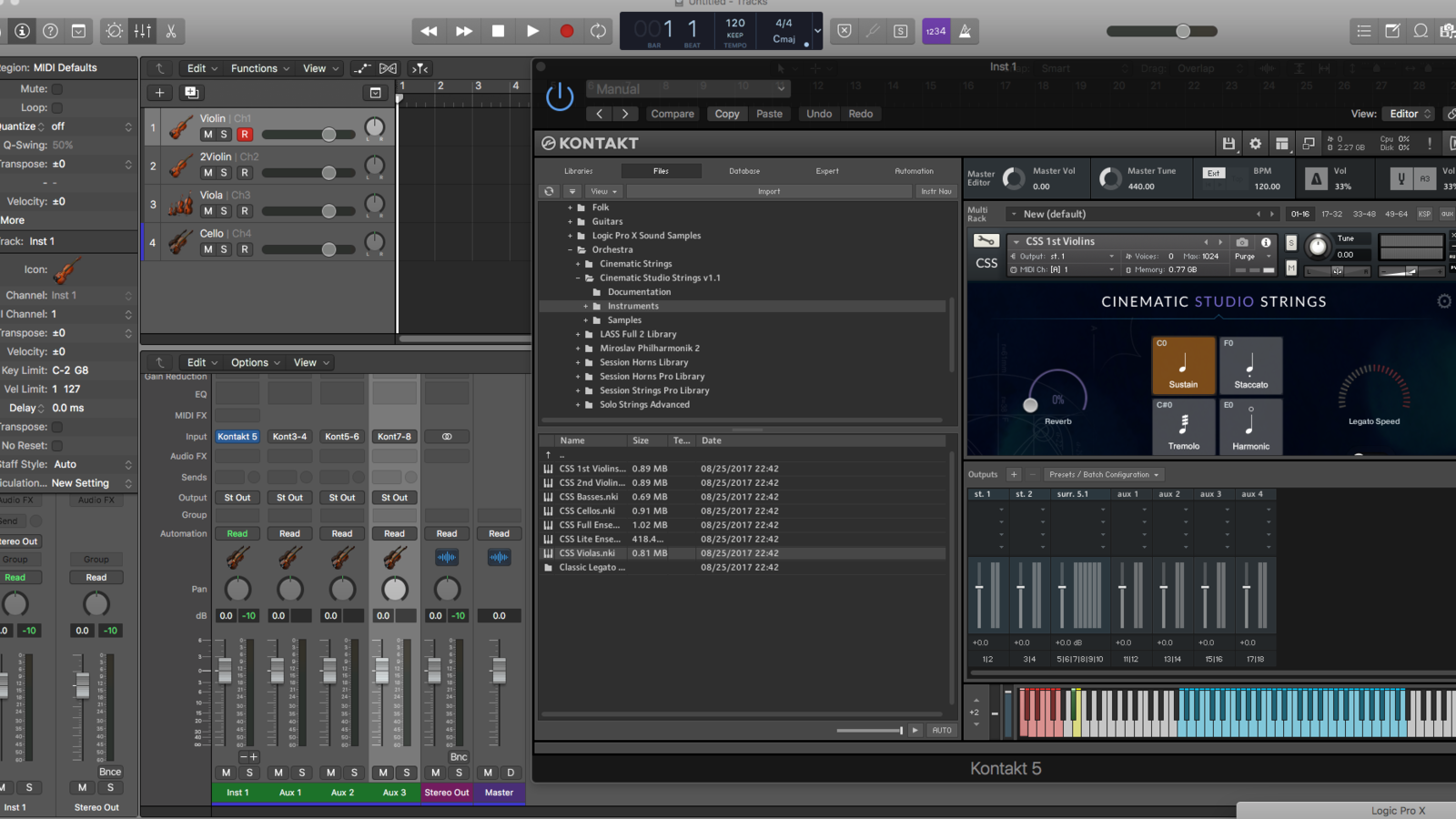Screen dimensions: 1456x819
Task: Select the Staccato articulation
Action: (x=1250, y=365)
